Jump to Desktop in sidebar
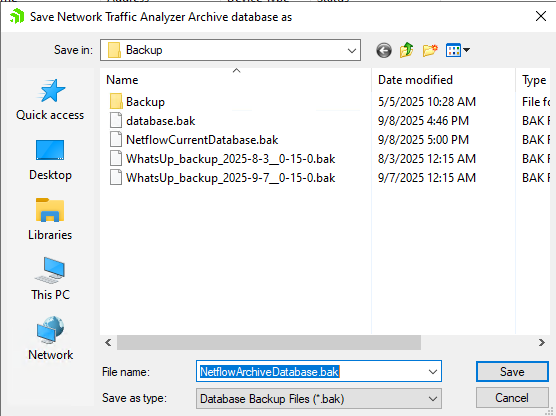Image resolution: width=556 pixels, height=416 pixels. (50, 160)
